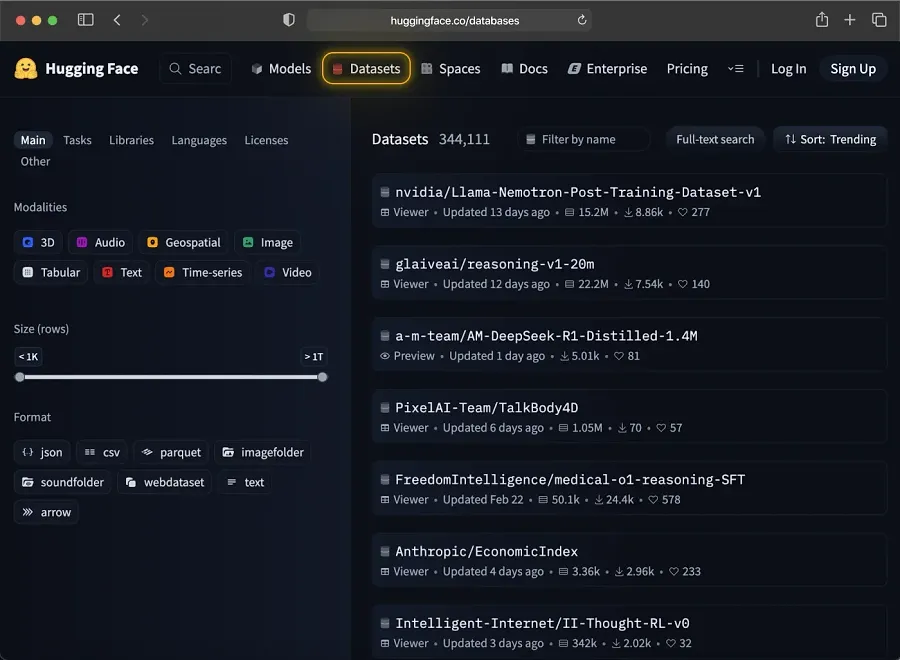Click the download icon on nvidia/Llama-Nemotron row

point(629,212)
